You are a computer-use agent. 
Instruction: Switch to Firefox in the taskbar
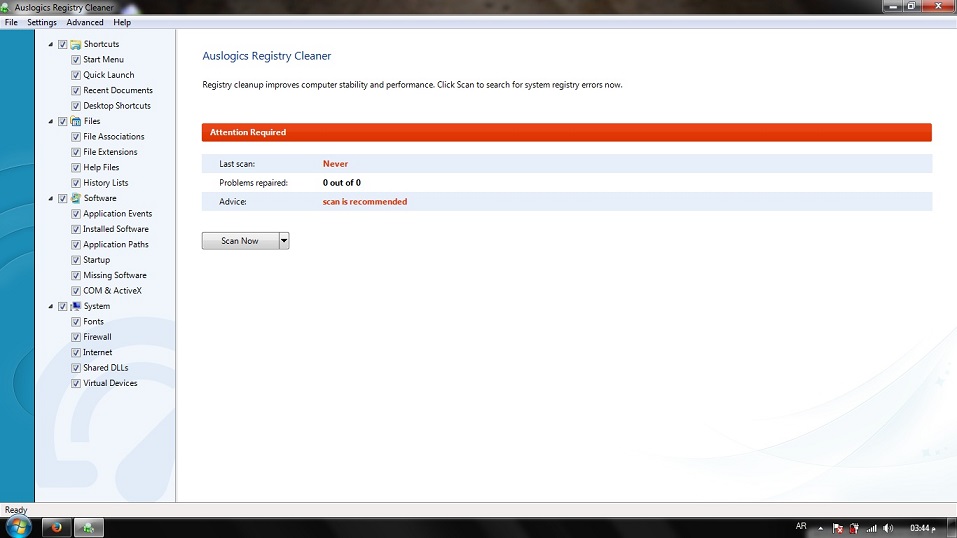point(56,527)
